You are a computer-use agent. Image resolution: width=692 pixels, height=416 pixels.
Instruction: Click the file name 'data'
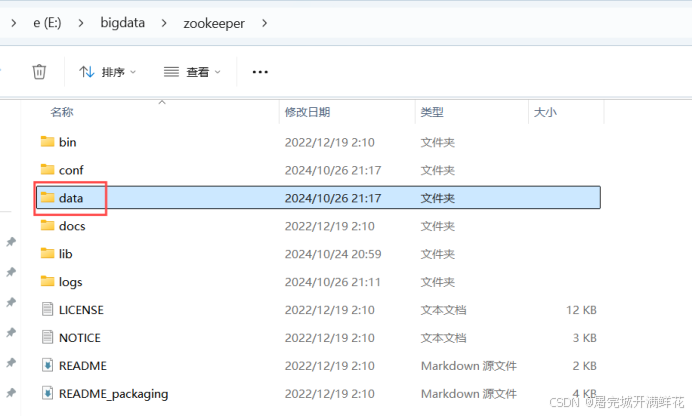point(71,198)
